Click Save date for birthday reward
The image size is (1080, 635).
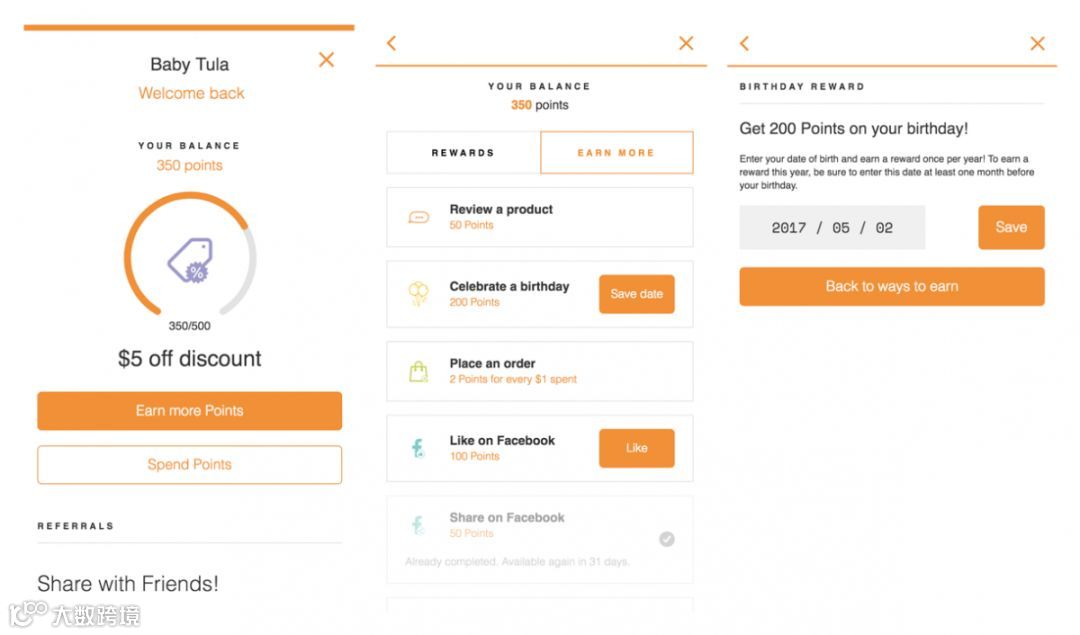pos(636,294)
